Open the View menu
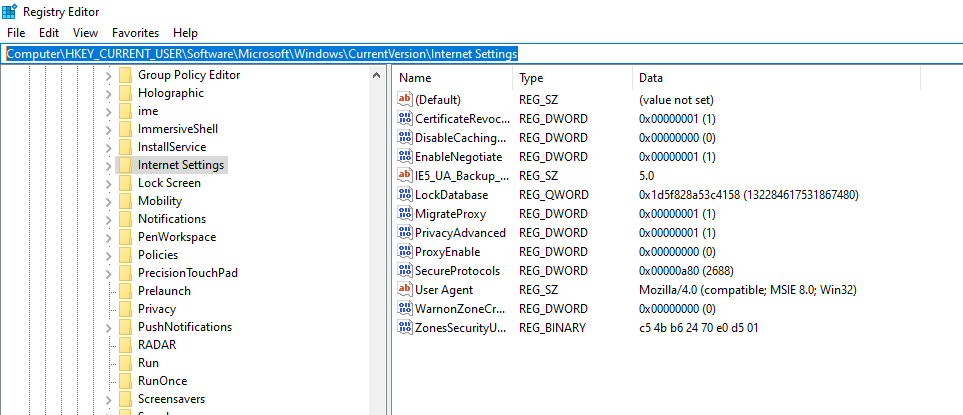 coord(85,33)
